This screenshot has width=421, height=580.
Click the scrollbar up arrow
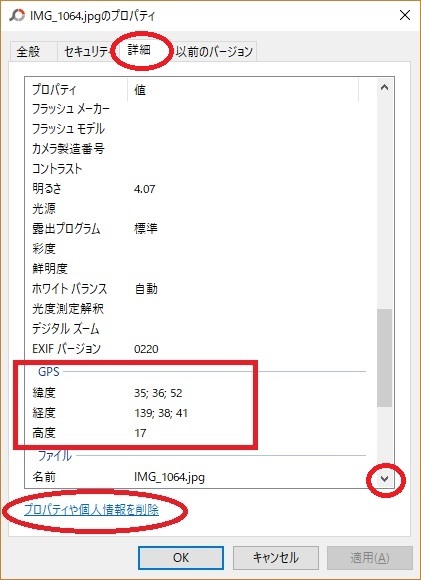coord(384,88)
